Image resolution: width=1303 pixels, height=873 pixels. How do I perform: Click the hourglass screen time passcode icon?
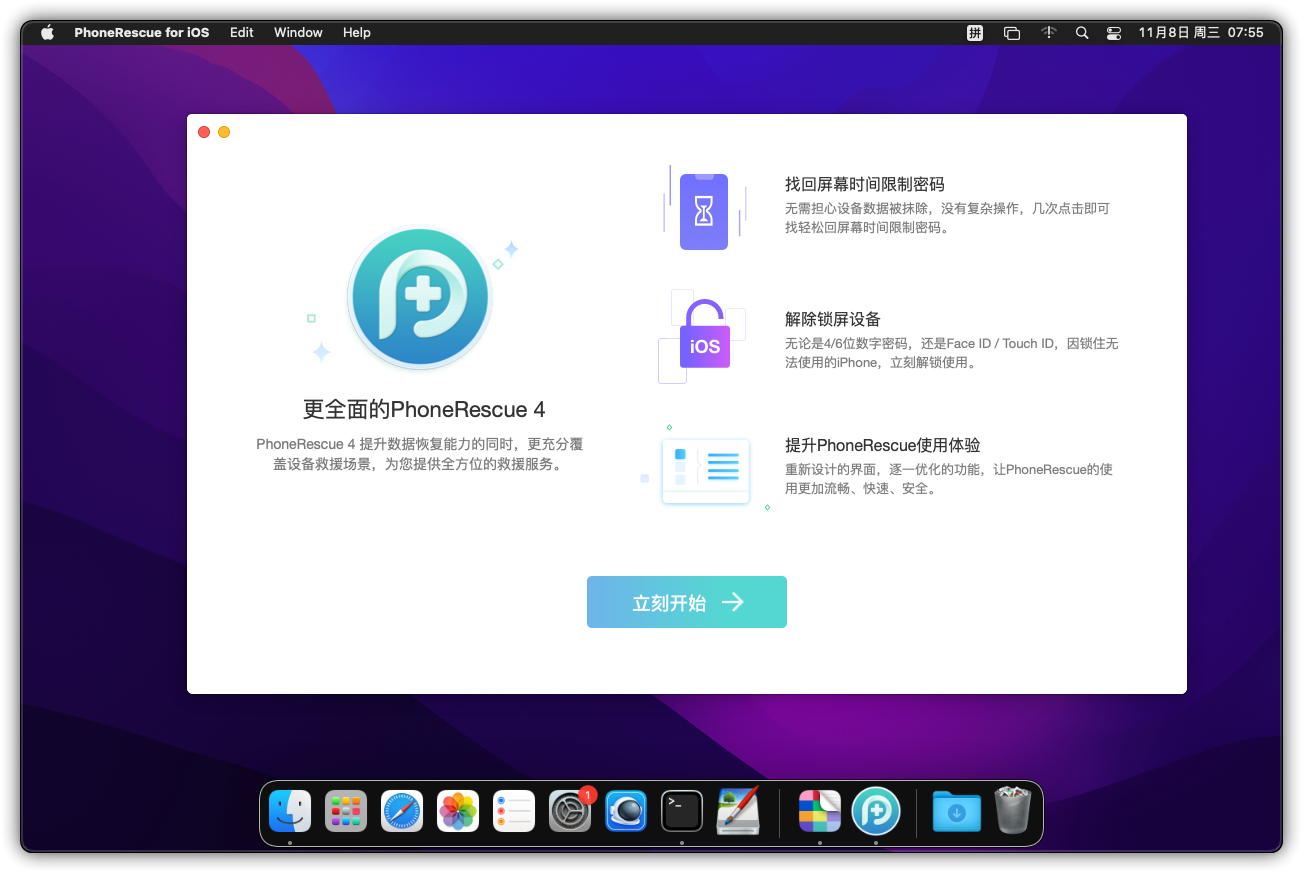pos(703,211)
